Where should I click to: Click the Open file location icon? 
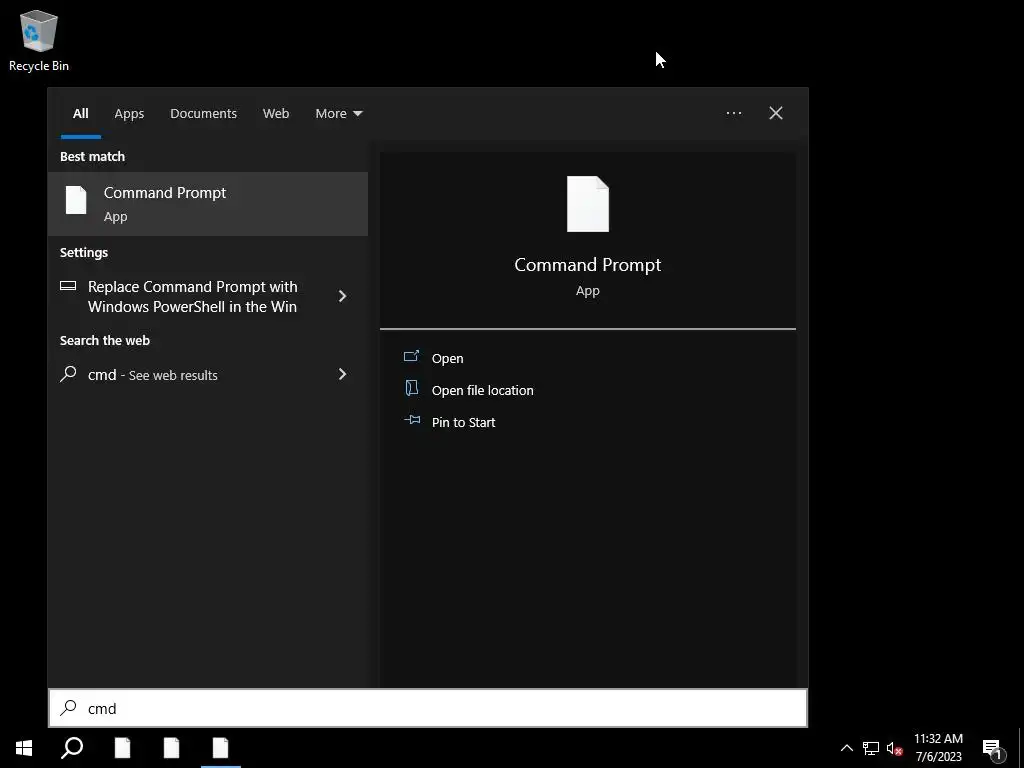tap(411, 388)
